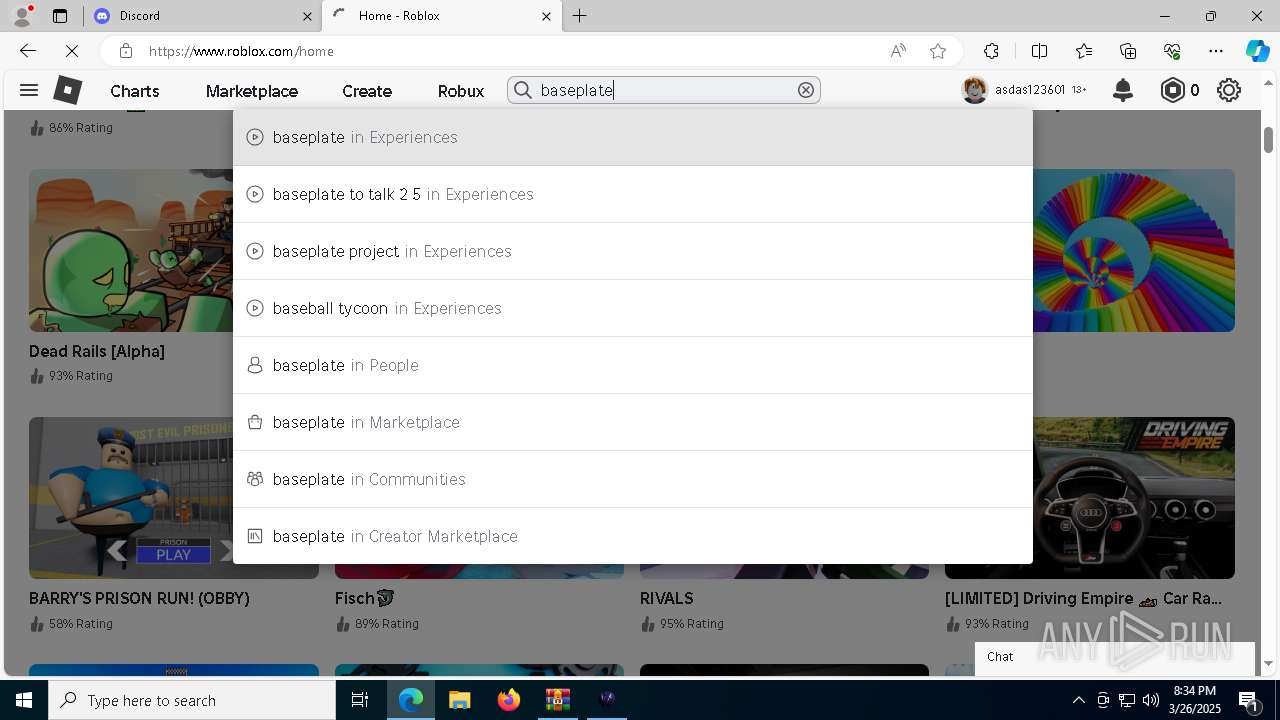Screen dimensions: 1280x720
Task: Open a new browser tab
Action: 580,16
